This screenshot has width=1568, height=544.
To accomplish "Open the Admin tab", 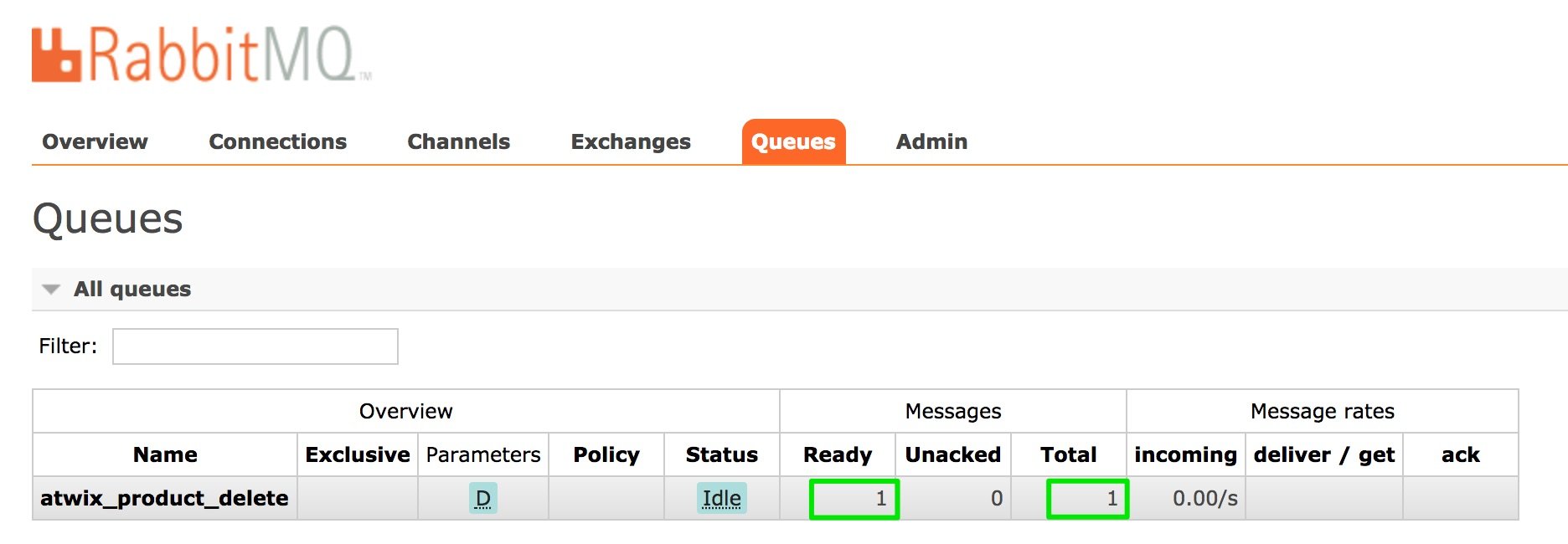I will (931, 141).
